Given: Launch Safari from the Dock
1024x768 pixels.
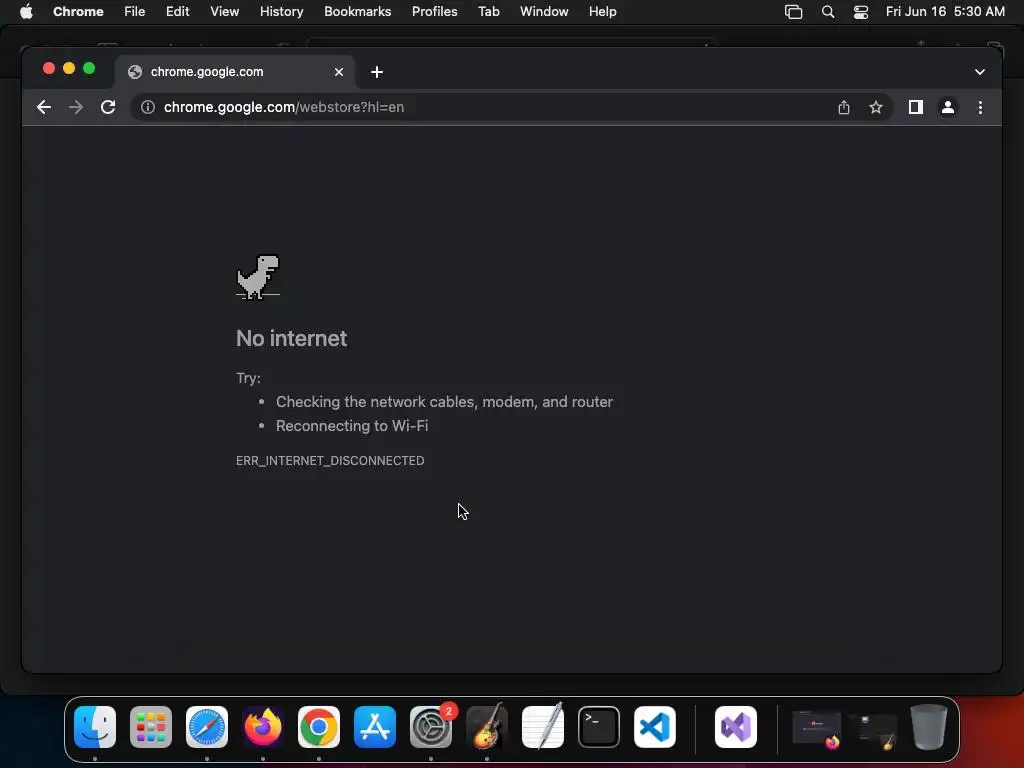Looking at the screenshot, I should 207,727.
